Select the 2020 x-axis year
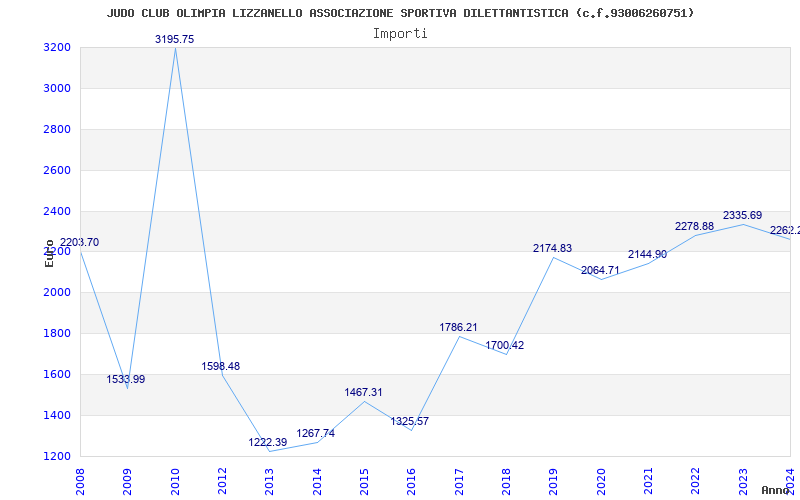 pyautogui.click(x=601, y=482)
